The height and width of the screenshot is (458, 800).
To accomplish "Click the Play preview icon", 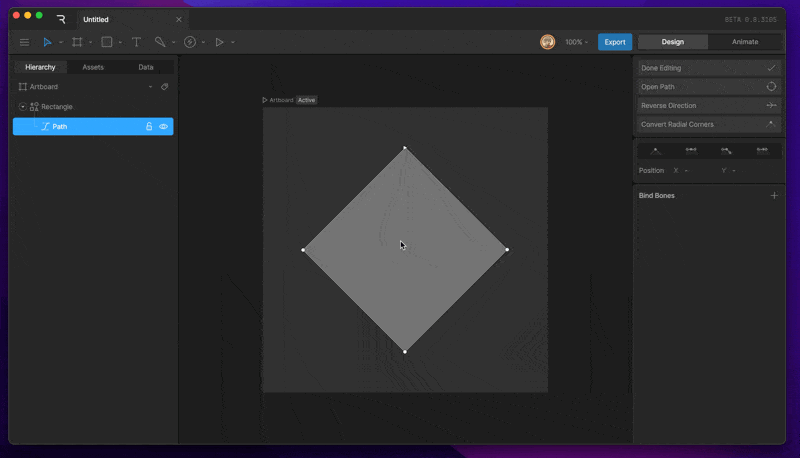I will point(219,42).
